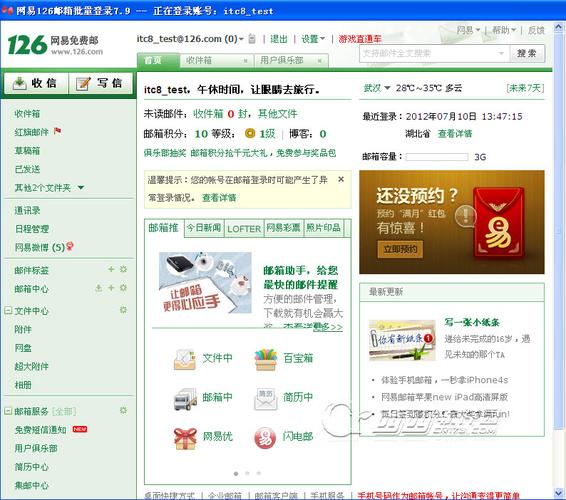The height and width of the screenshot is (500, 566).
Task: Click the red NEW badge beside 免费短信通知
Action: [x=80, y=429]
